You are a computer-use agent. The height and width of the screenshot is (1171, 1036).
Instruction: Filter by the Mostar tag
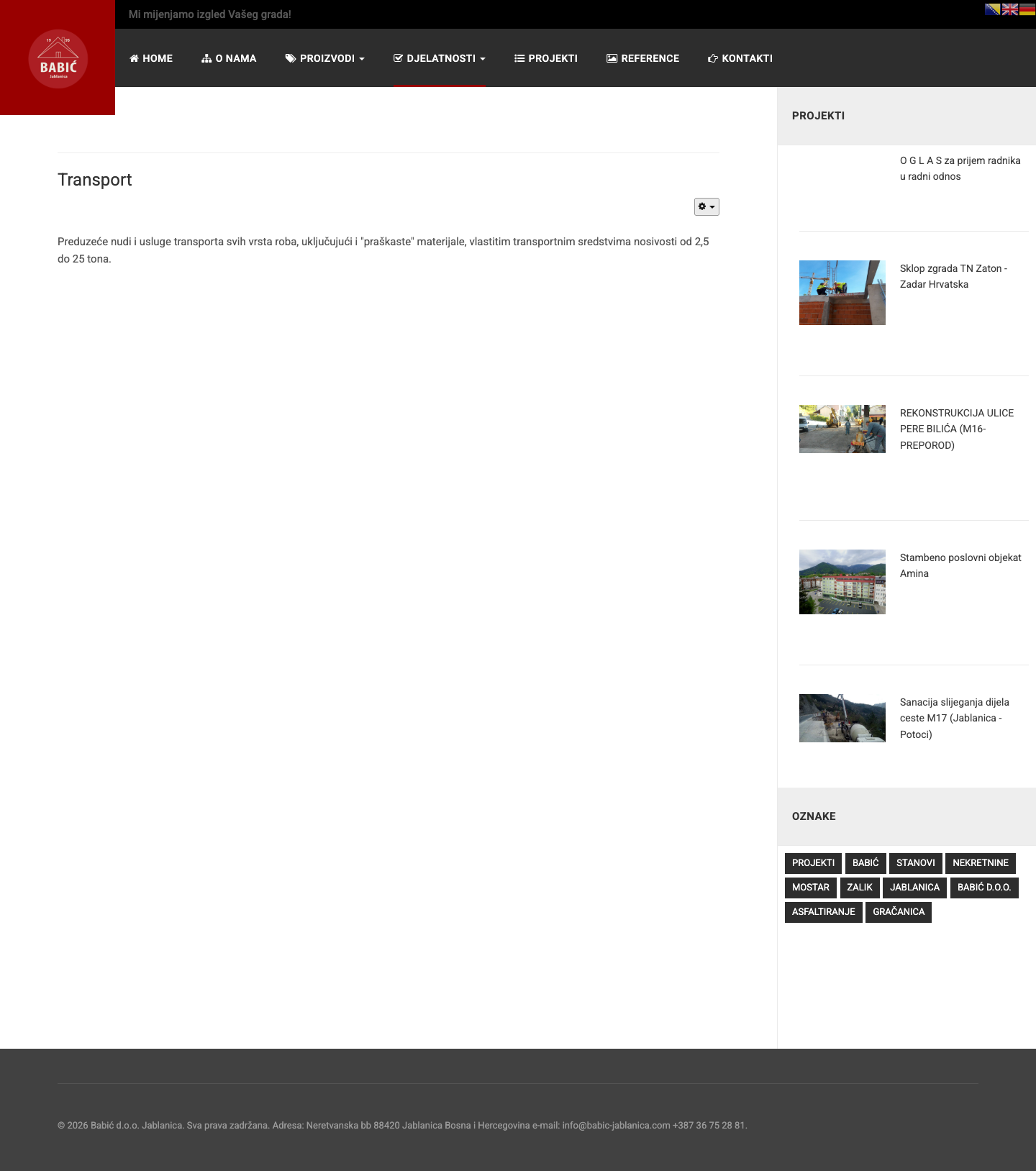[x=811, y=888]
